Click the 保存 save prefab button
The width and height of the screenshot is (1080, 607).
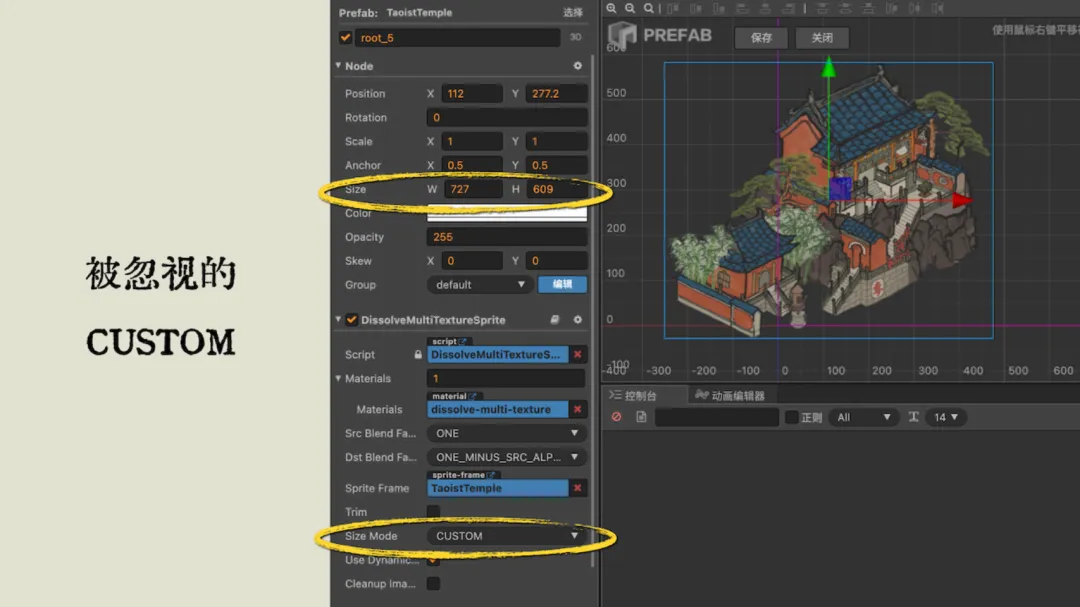760,38
